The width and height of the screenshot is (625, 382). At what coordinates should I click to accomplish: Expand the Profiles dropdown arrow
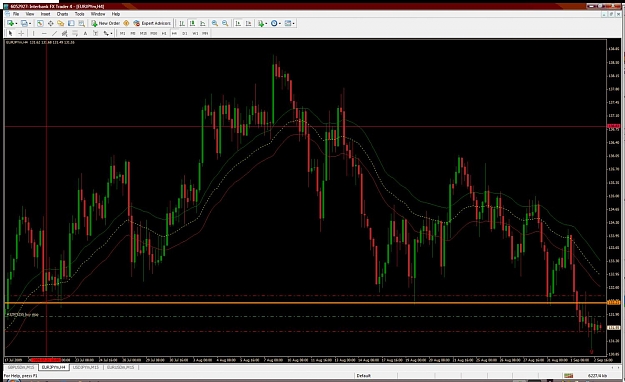click(x=30, y=23)
